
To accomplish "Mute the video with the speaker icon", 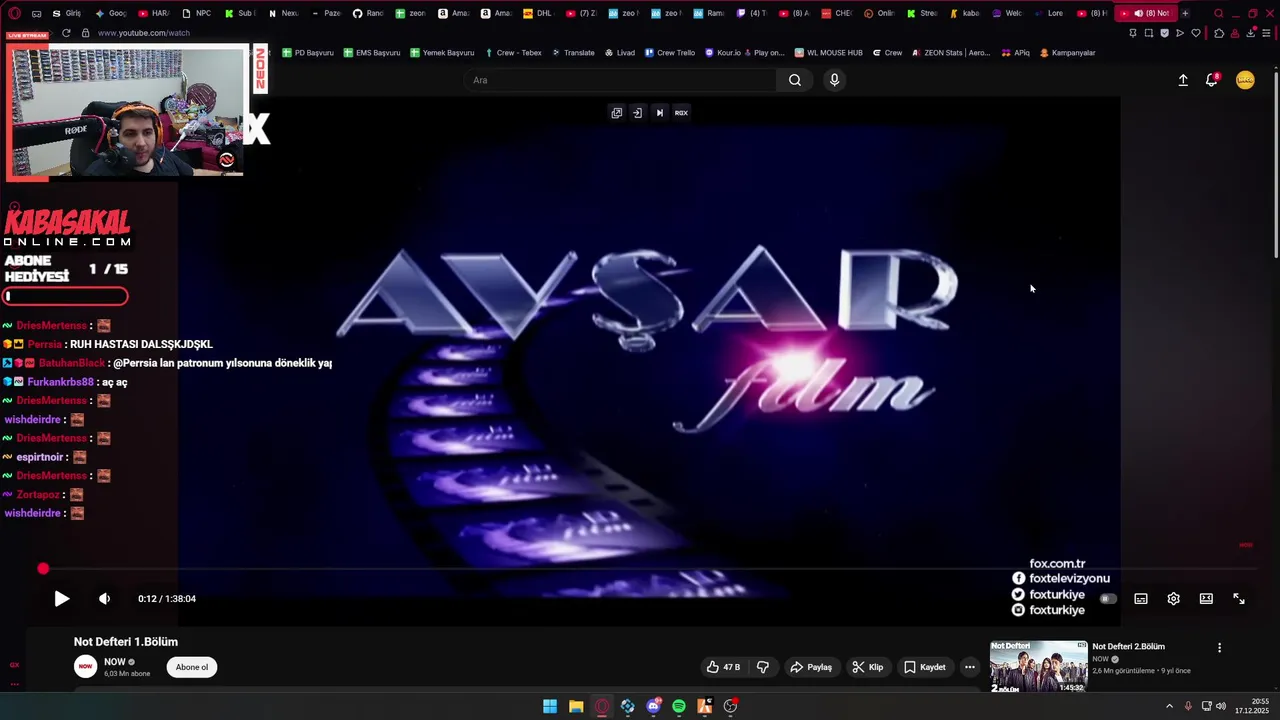I will (105, 598).
